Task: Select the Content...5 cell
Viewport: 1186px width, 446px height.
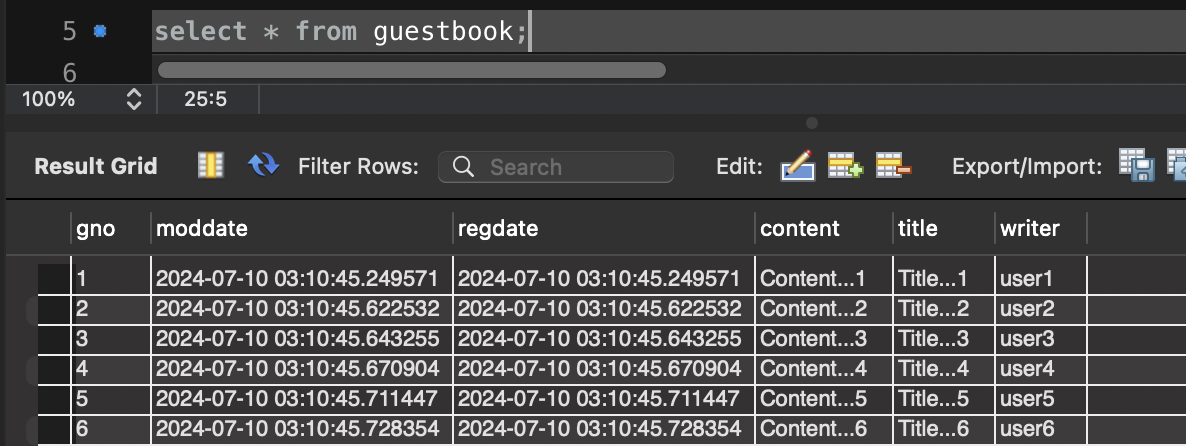Action: coord(824,398)
